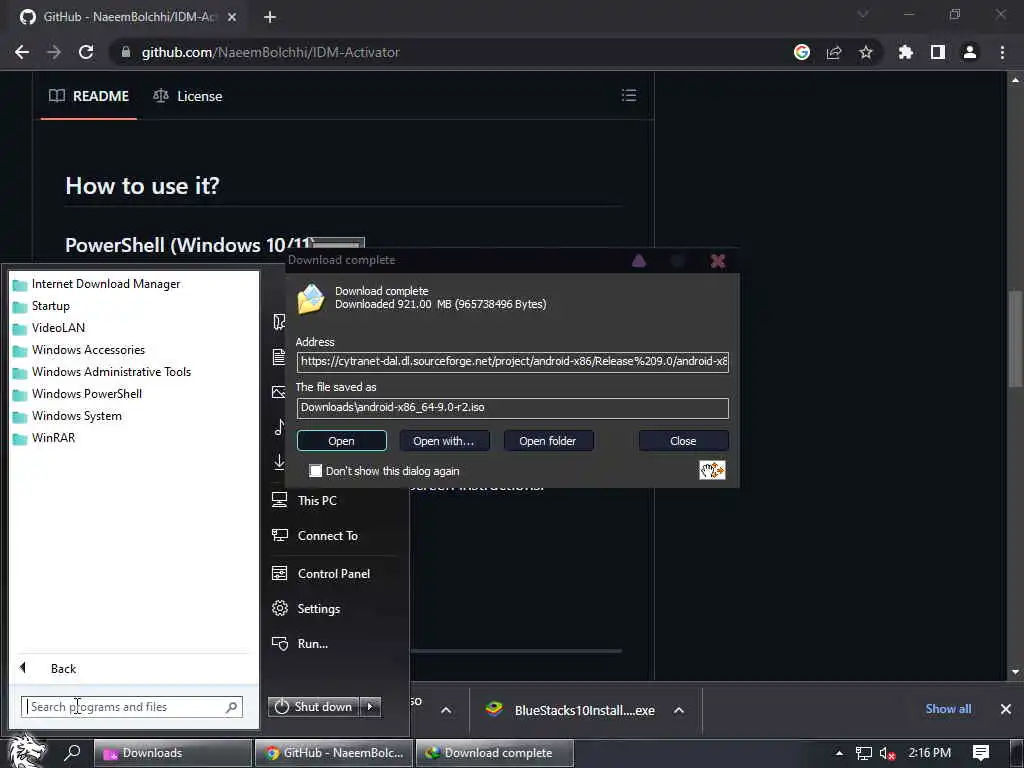Image resolution: width=1024 pixels, height=768 pixels.
Task: Click the Start button dragon logo
Action: click(x=26, y=751)
